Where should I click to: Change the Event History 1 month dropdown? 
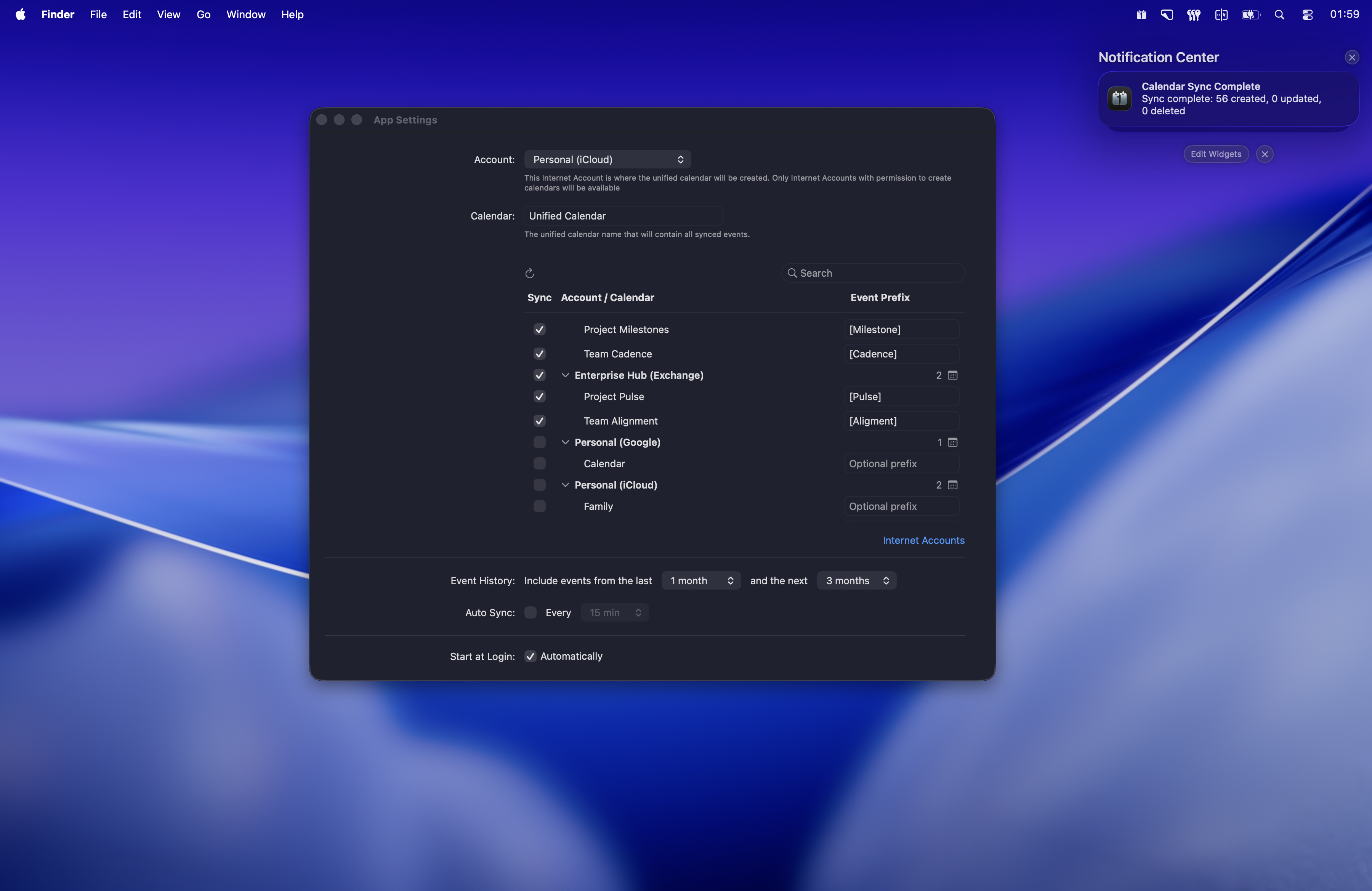[x=701, y=580]
